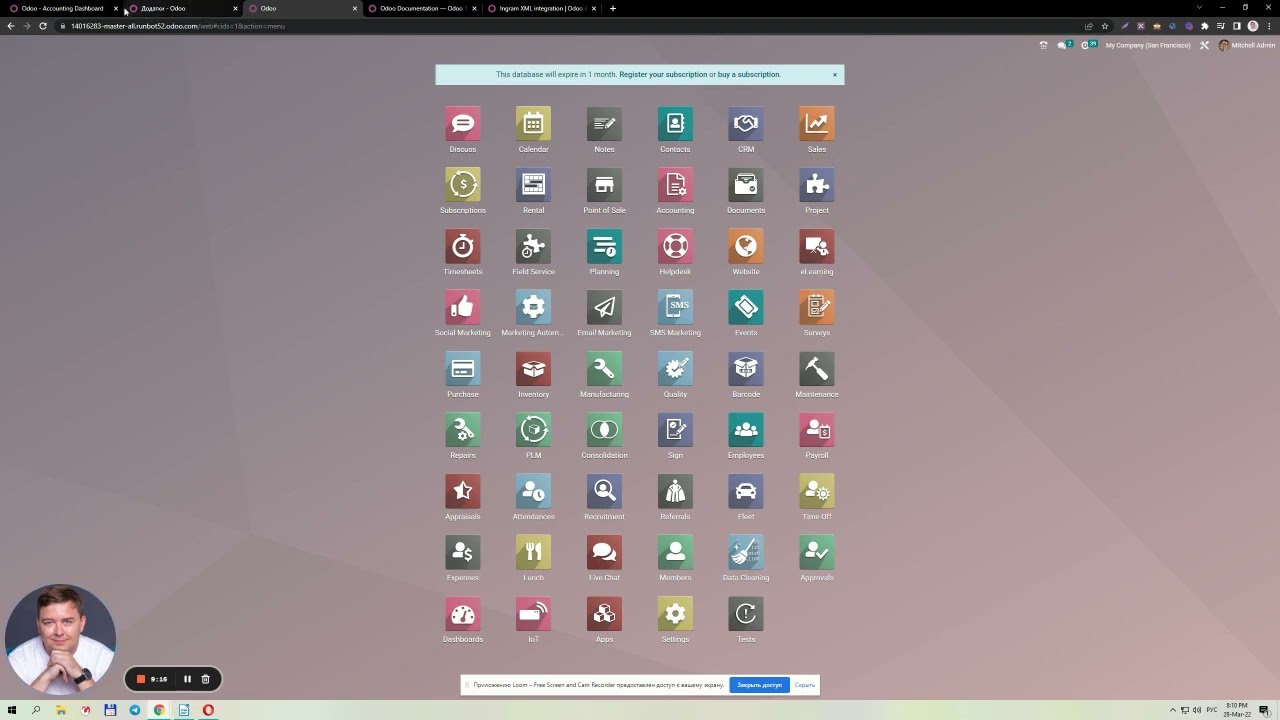1280x720 pixels.
Task: Launch the IoT app
Action: (534, 614)
